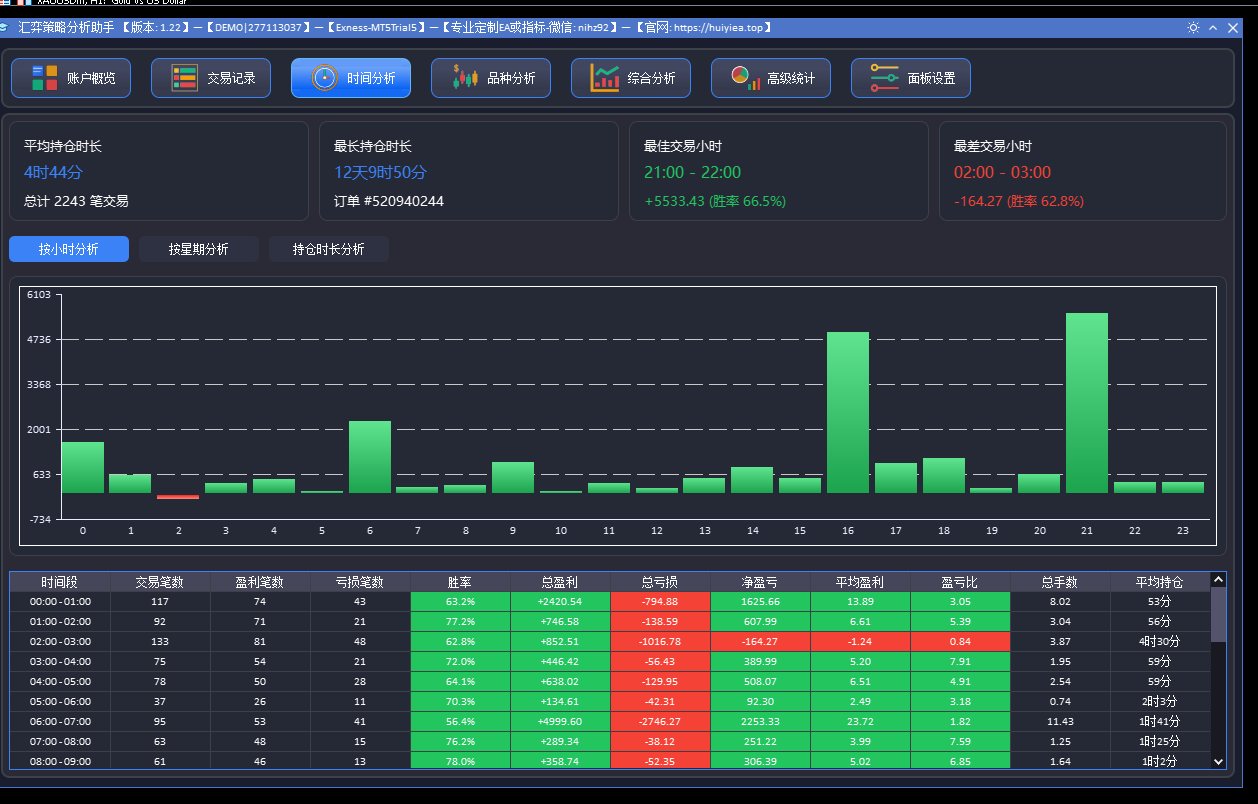The height and width of the screenshot is (804, 1258).
Task: Click the 平均持仓 column header
Action: click(1160, 582)
